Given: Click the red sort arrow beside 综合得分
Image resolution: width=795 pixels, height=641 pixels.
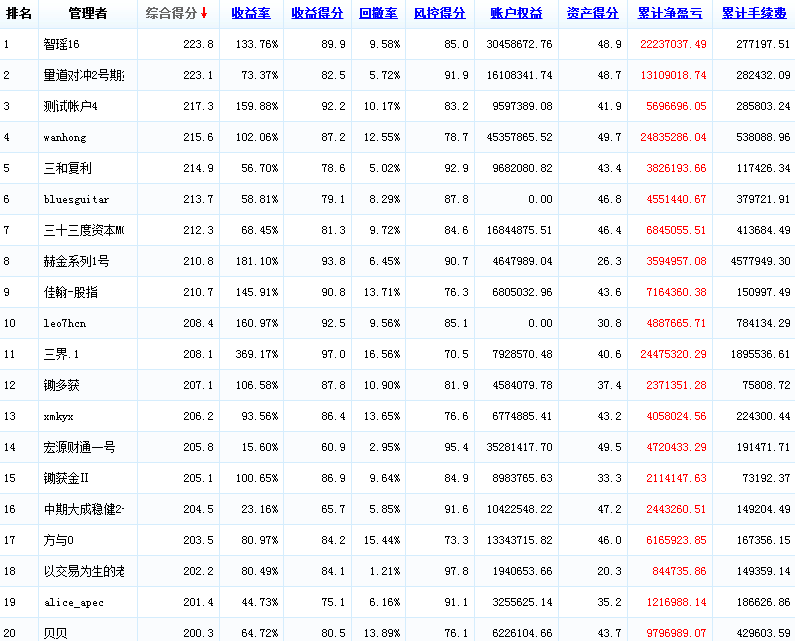Looking at the screenshot, I should pos(204,13).
